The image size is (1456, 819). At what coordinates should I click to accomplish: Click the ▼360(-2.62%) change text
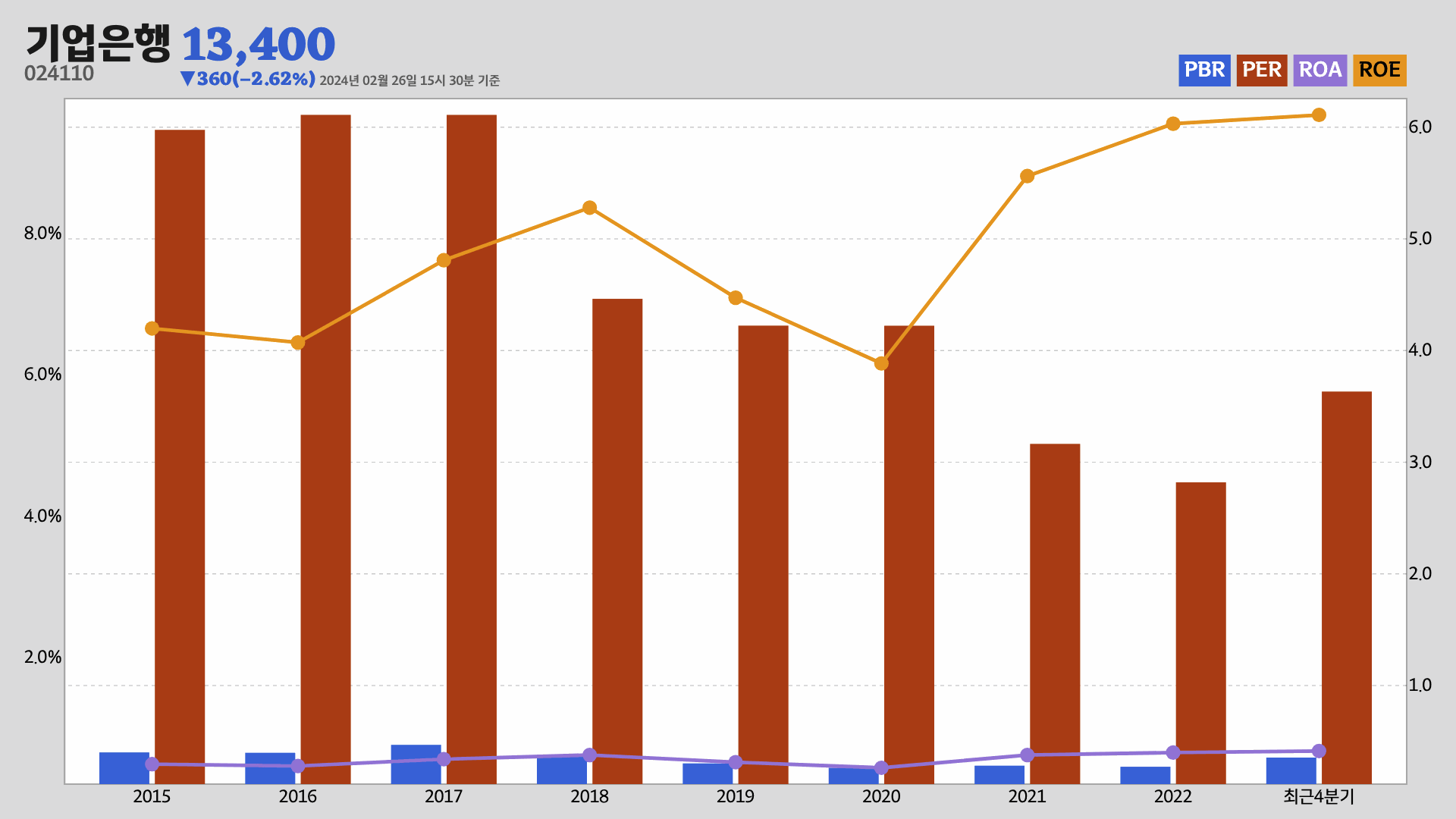point(248,79)
